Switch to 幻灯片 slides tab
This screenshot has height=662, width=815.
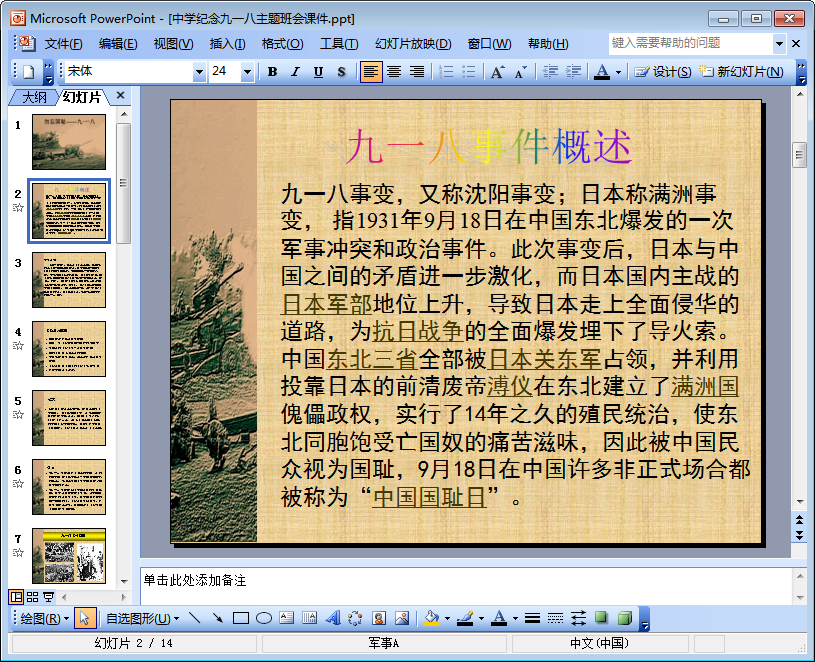pyautogui.click(x=82, y=97)
